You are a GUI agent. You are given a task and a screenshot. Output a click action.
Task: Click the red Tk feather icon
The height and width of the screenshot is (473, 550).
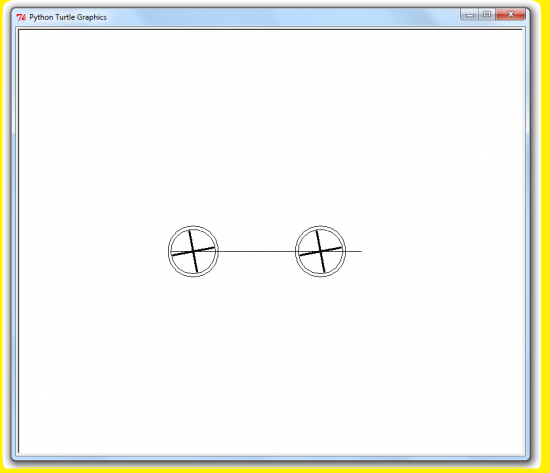click(x=21, y=17)
